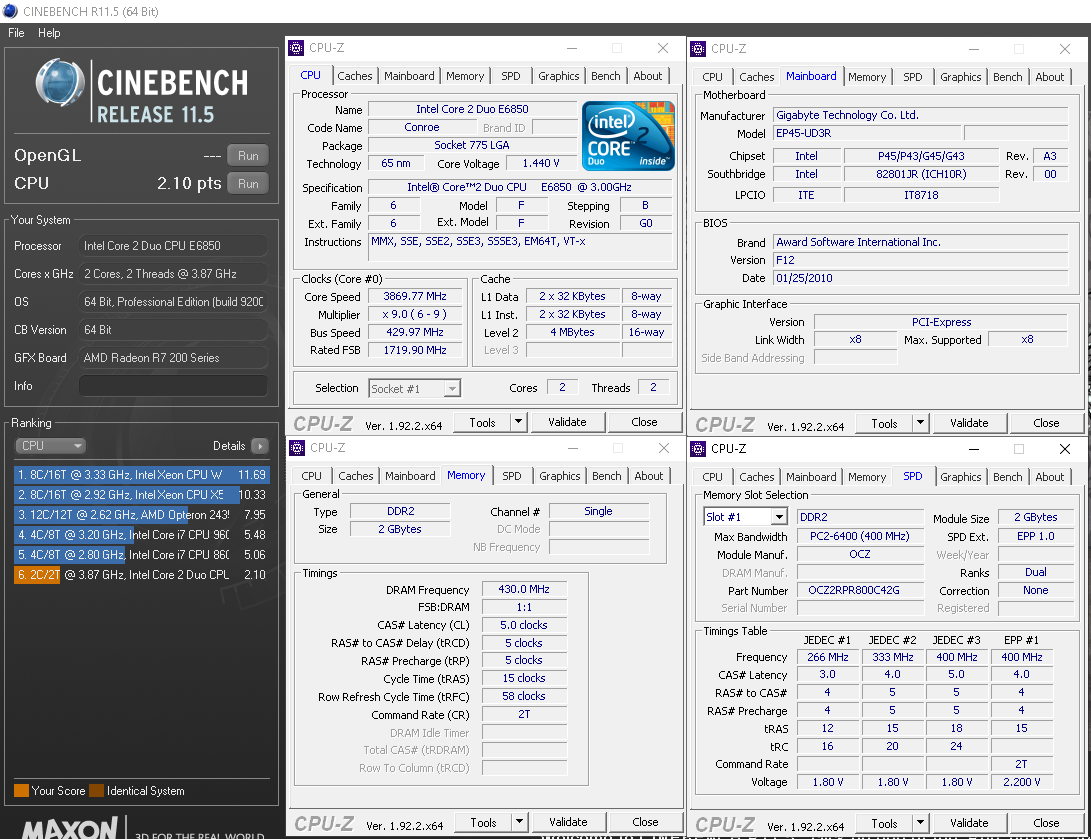Click EPP #1 voltage 2.200 V
1091x839 pixels.
(x=1021, y=782)
